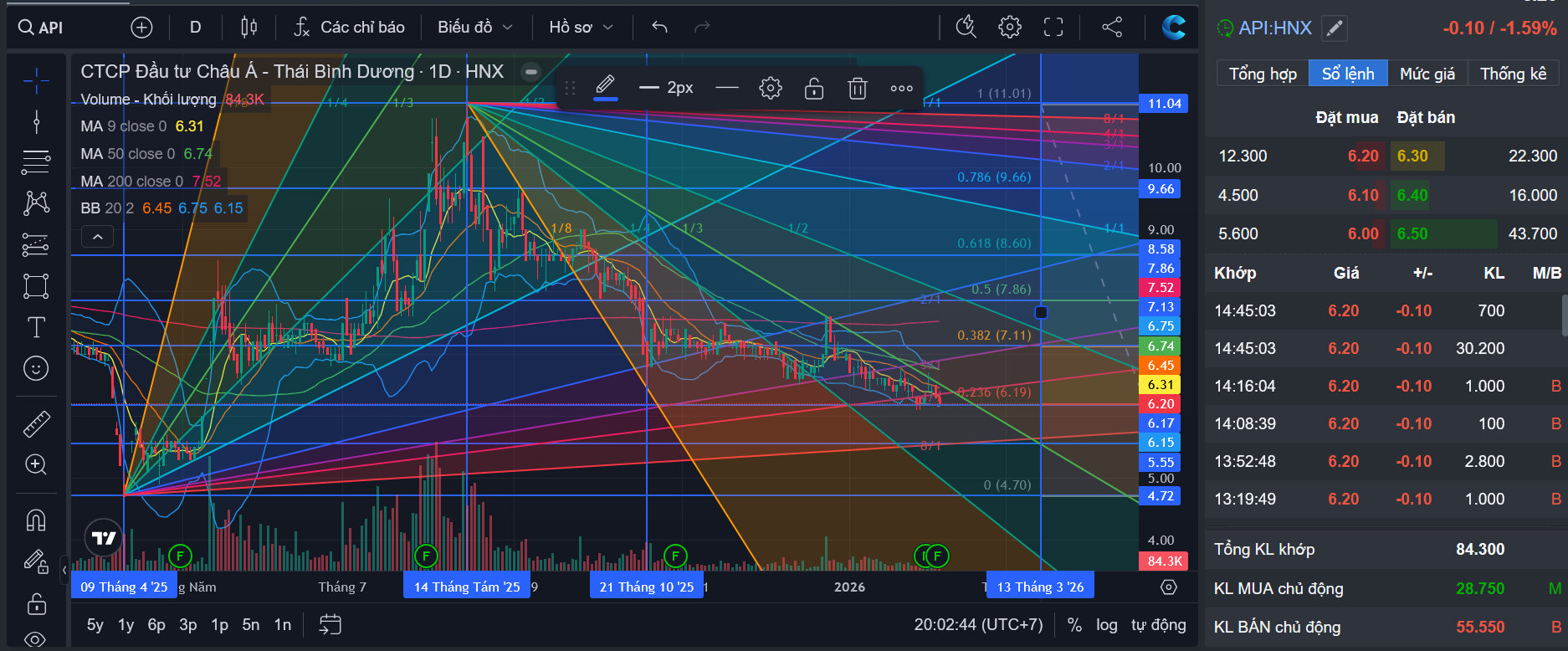Image resolution: width=1568 pixels, height=651 pixels.
Task: Toggle magnet mode
Action: pos(36,520)
